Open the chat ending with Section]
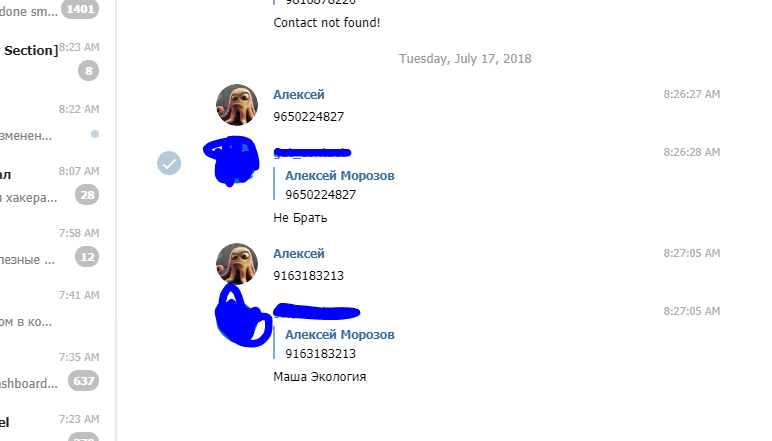The width and height of the screenshot is (772, 441). tap(49, 61)
